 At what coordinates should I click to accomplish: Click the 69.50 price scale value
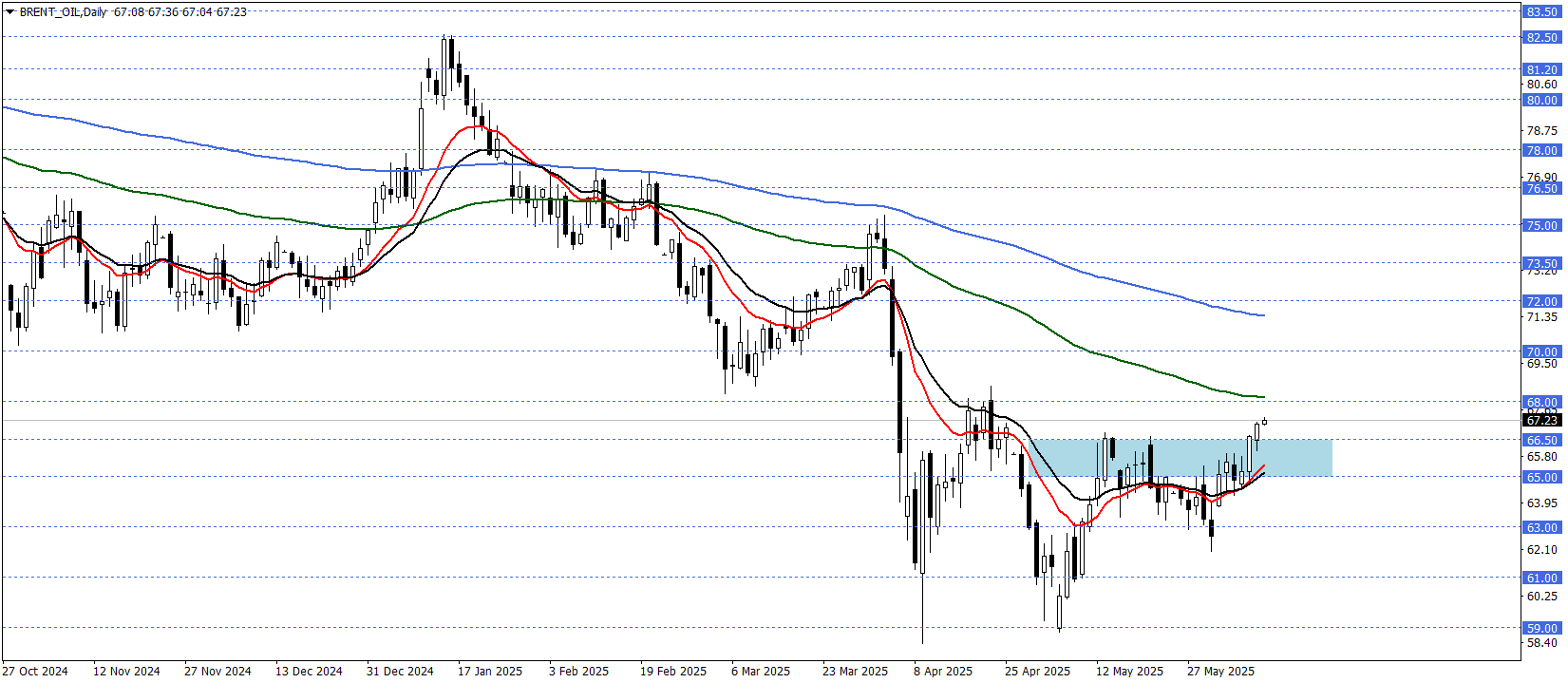pyautogui.click(x=1542, y=364)
